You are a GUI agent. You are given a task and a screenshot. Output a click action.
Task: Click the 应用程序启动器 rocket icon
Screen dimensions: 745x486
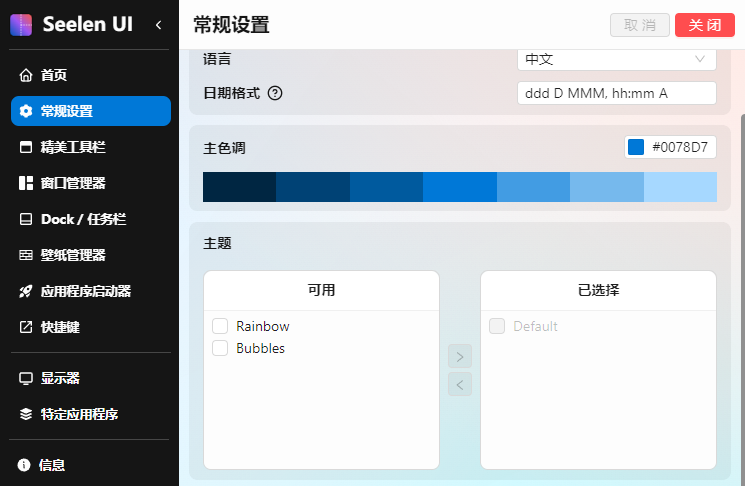[x=26, y=291]
